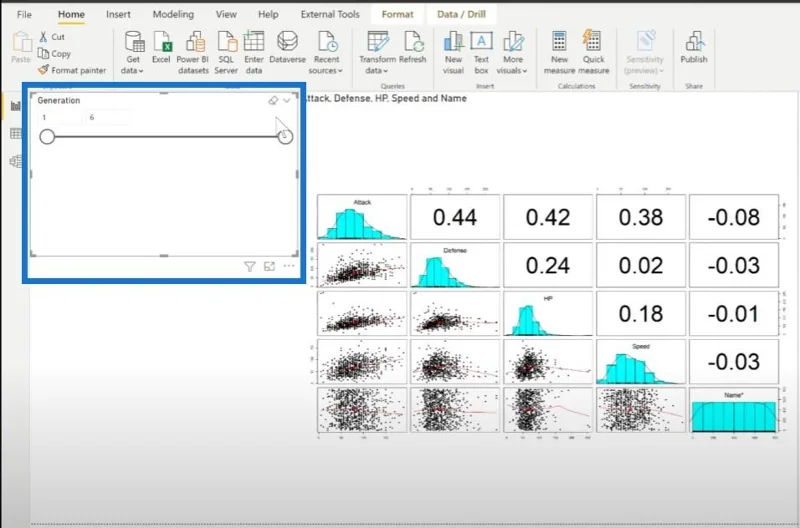800x528 pixels.
Task: Open the slicer type chevron dropdown
Action: [287, 100]
